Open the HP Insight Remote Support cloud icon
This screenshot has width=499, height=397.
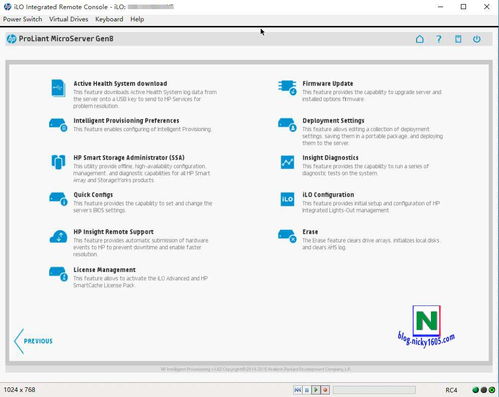(x=58, y=237)
